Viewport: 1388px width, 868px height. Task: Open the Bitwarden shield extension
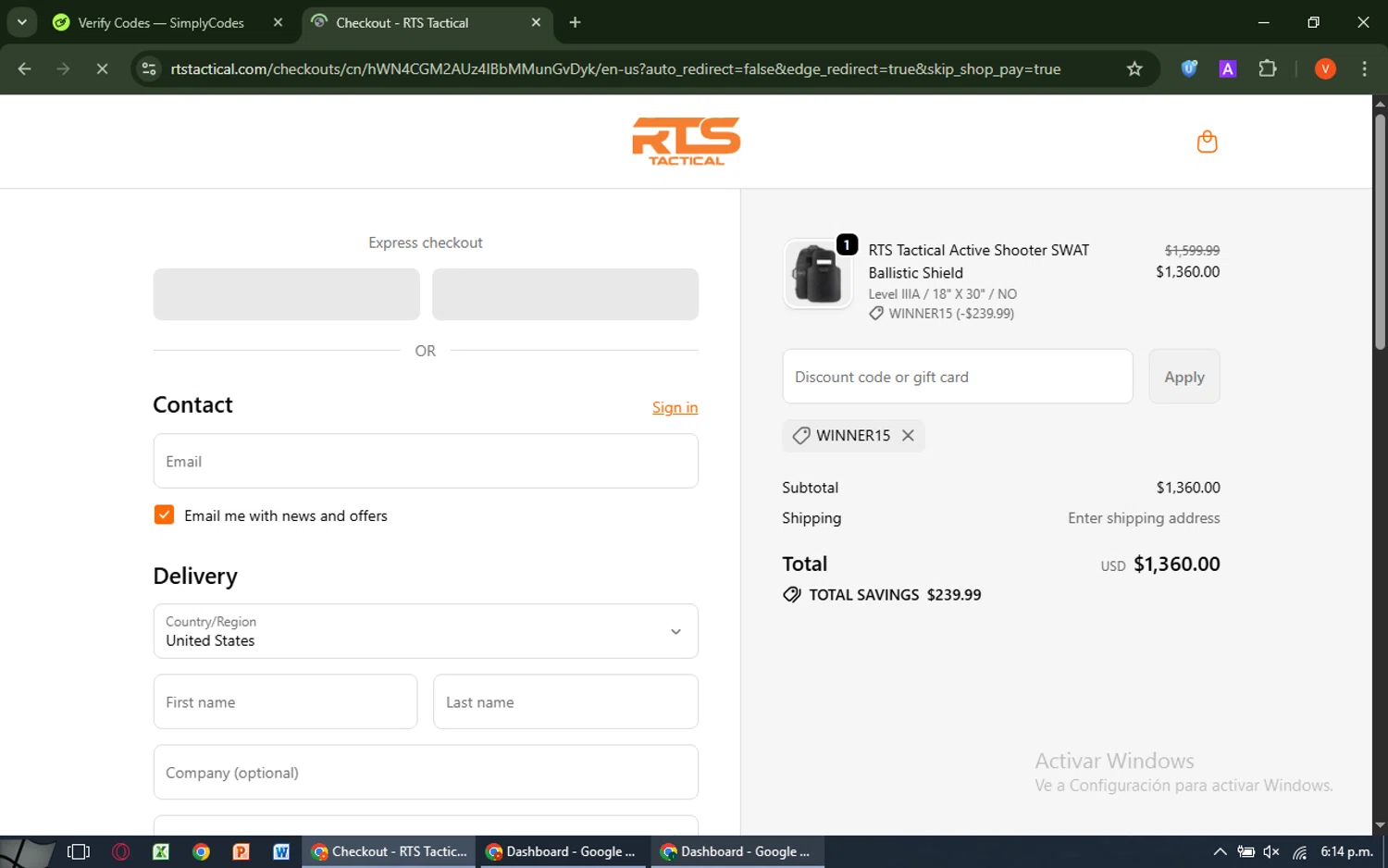coord(1189,68)
